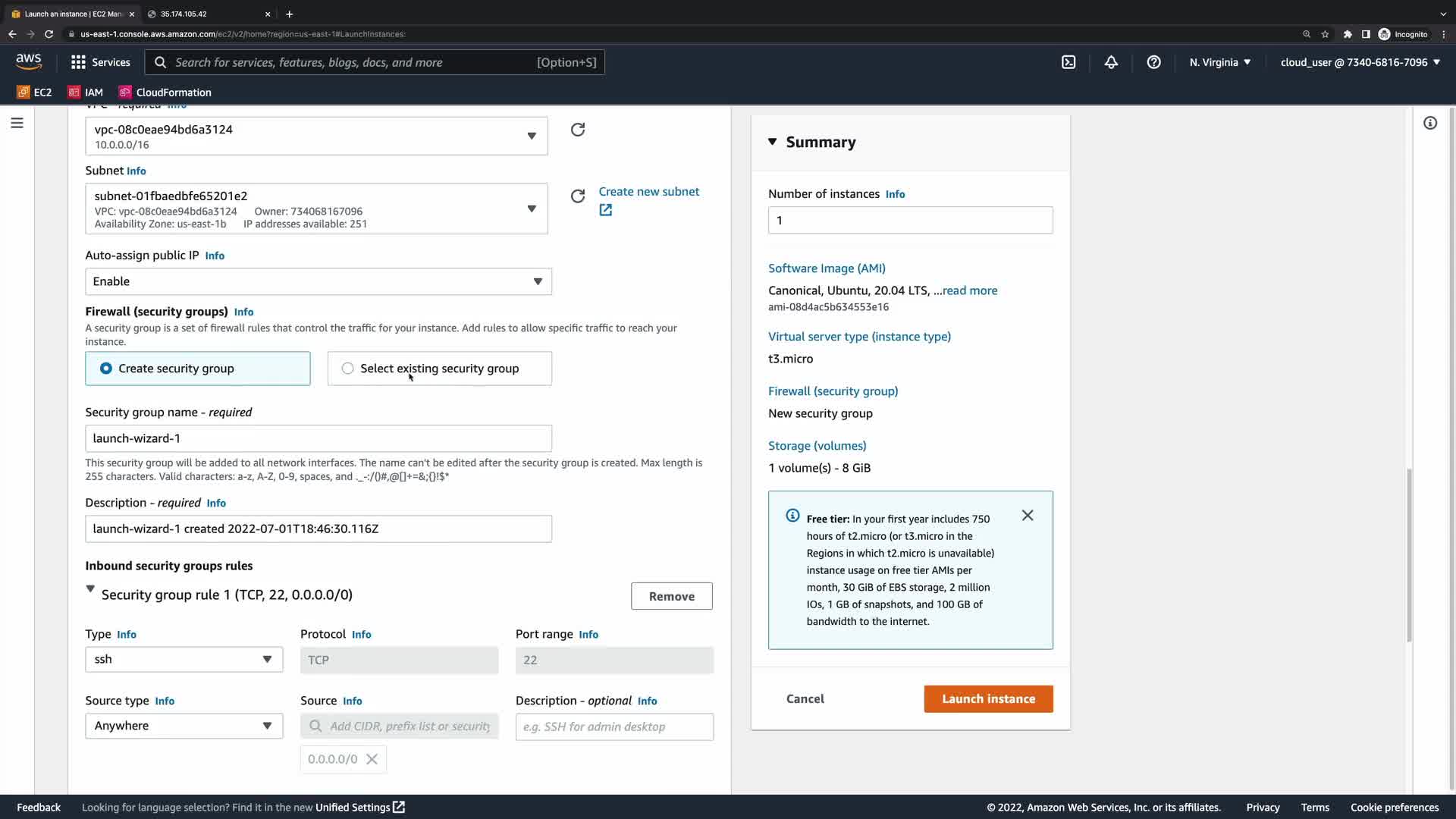The width and height of the screenshot is (1456, 819).
Task: Open the Services grid menu
Action: [100, 62]
